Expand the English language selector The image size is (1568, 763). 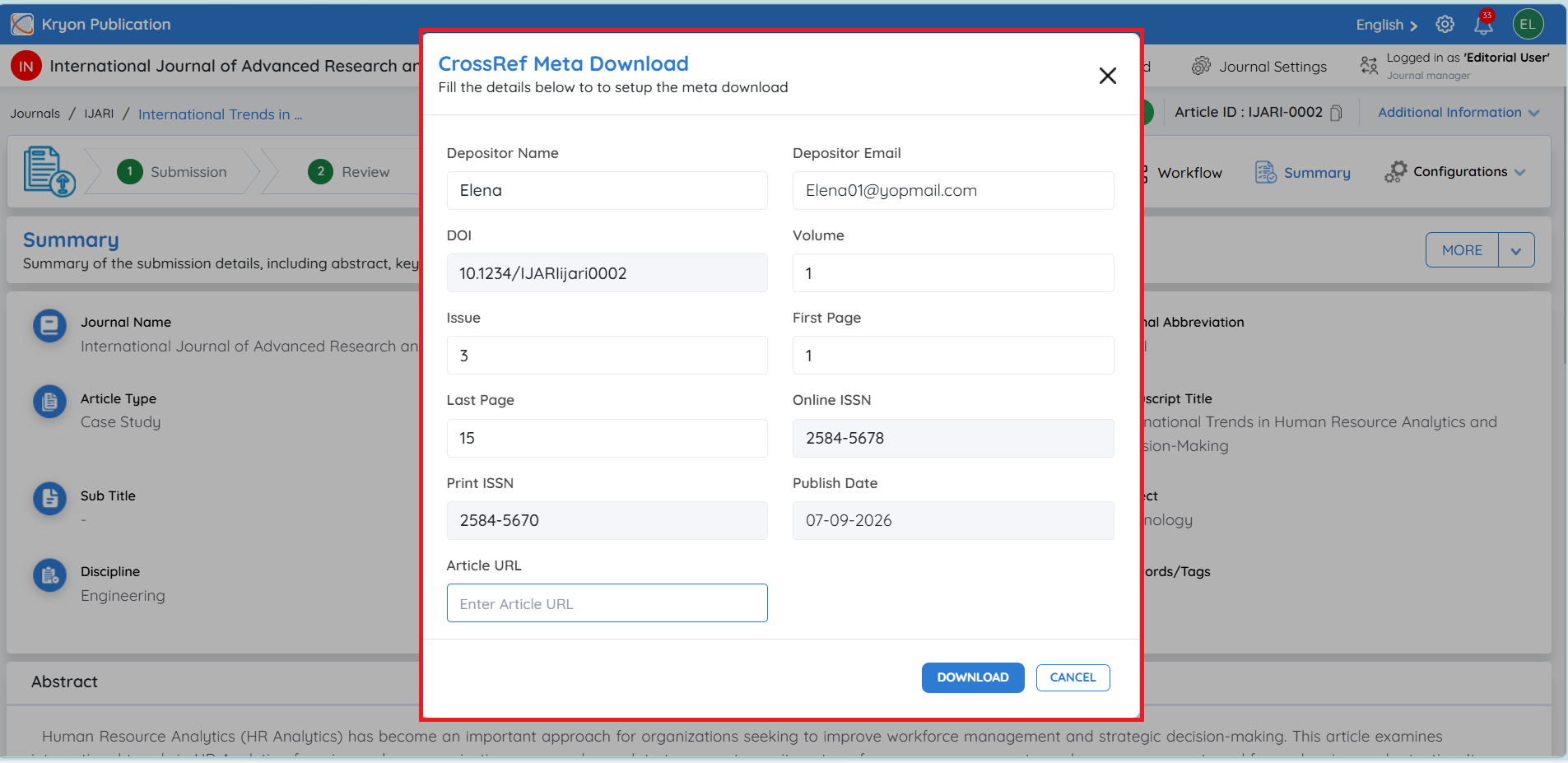click(x=1386, y=25)
